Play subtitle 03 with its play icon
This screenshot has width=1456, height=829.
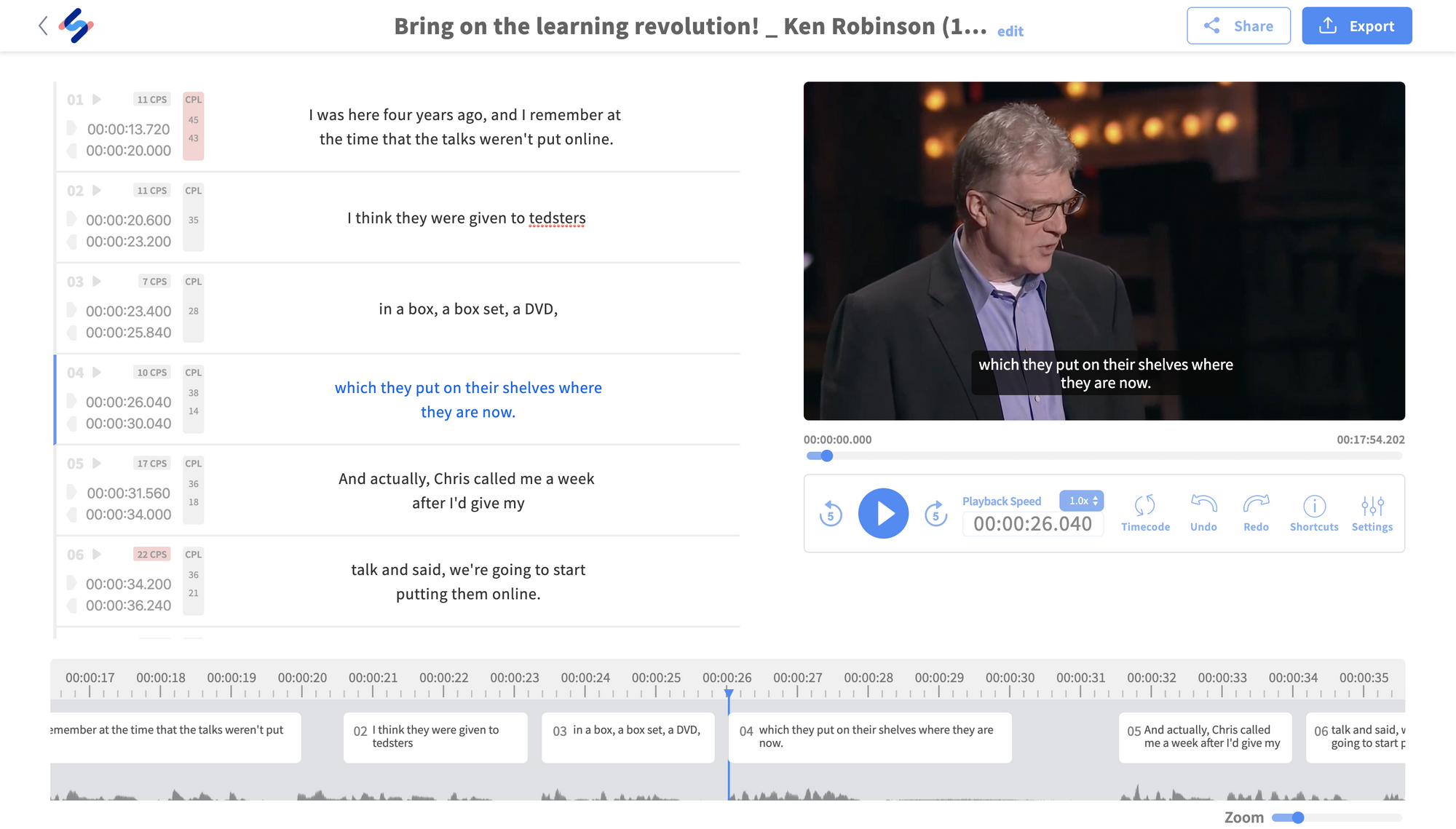(x=97, y=282)
